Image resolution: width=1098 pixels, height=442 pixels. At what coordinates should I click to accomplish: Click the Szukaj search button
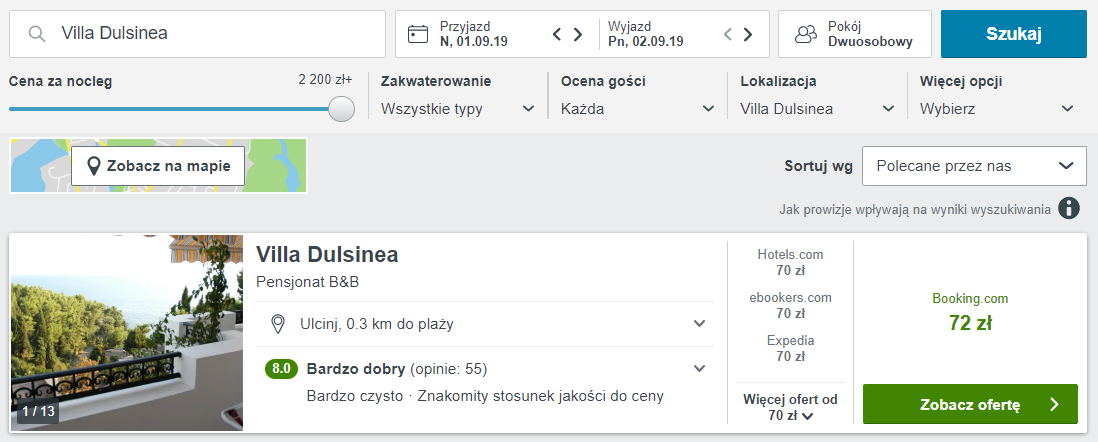[1014, 34]
